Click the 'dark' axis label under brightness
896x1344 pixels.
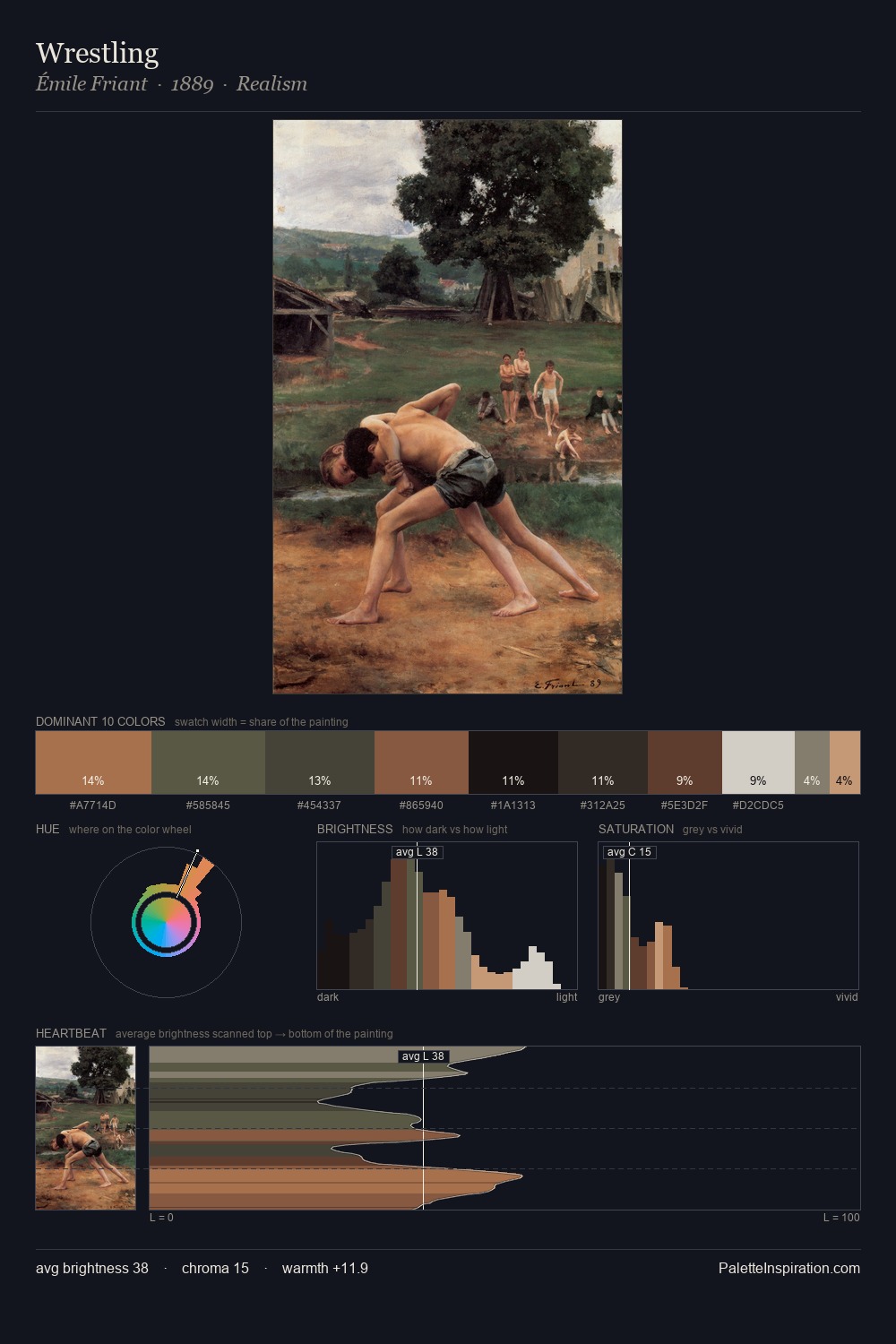point(328,996)
